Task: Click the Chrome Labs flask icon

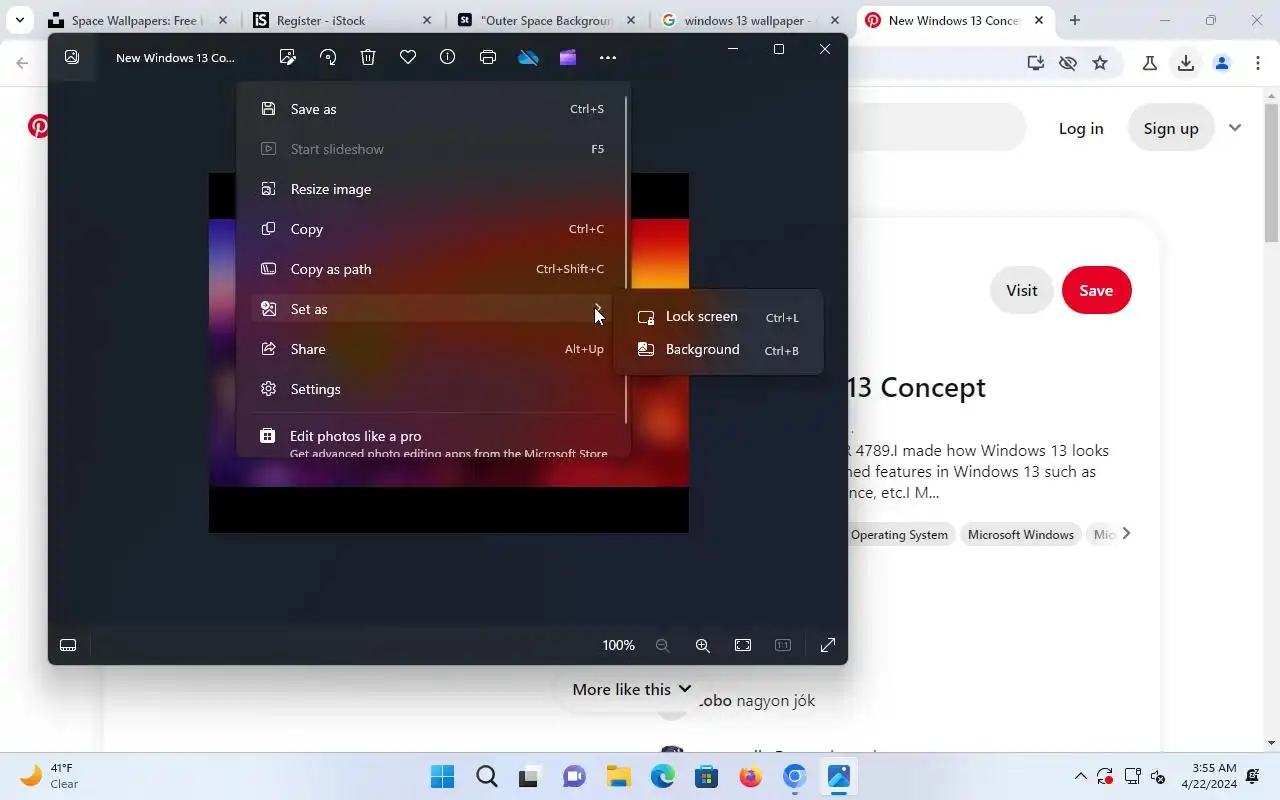Action: [1150, 63]
